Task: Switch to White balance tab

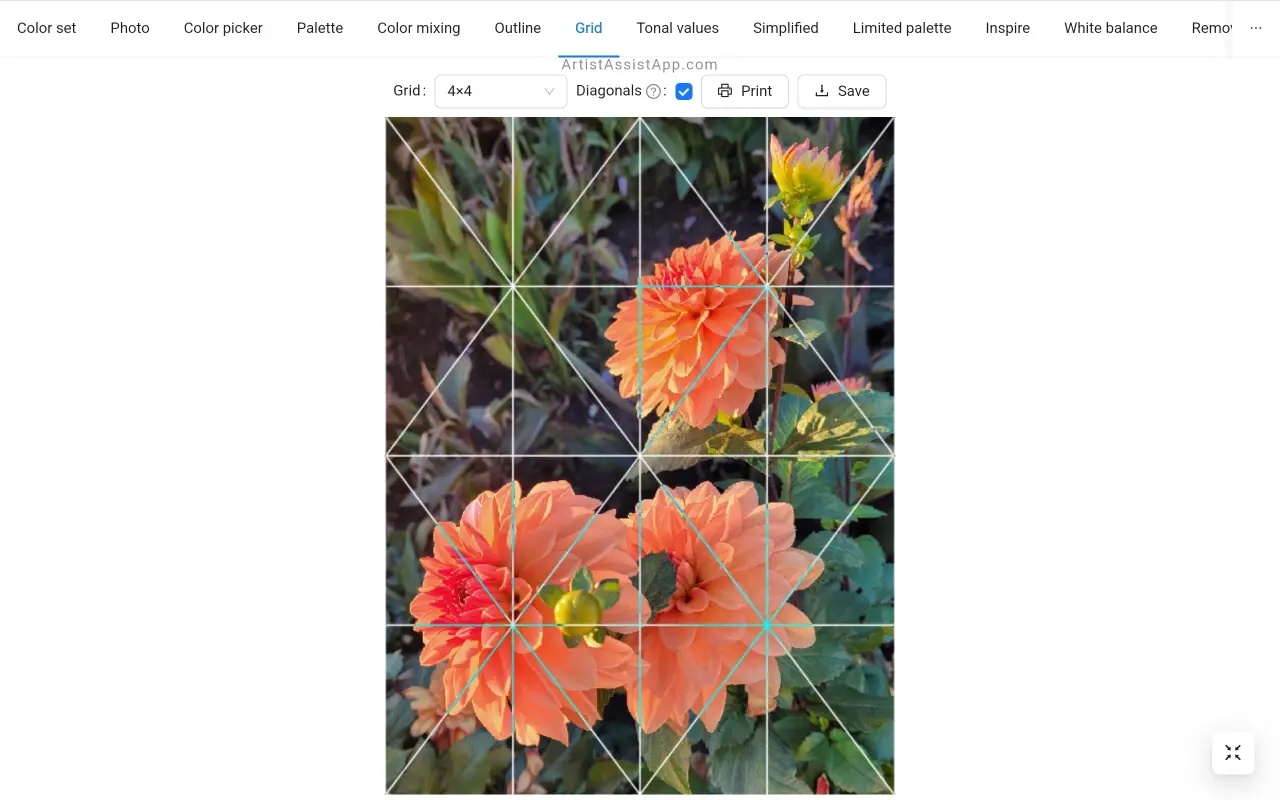Action: tap(1111, 28)
